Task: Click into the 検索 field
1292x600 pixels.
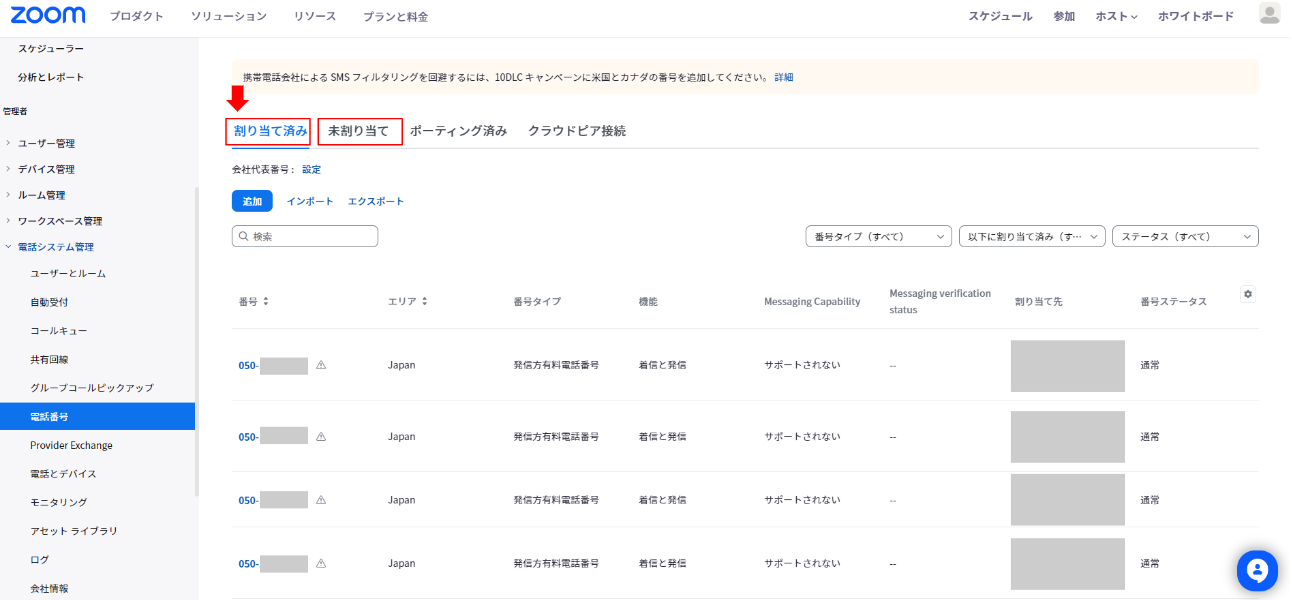Action: pos(305,236)
